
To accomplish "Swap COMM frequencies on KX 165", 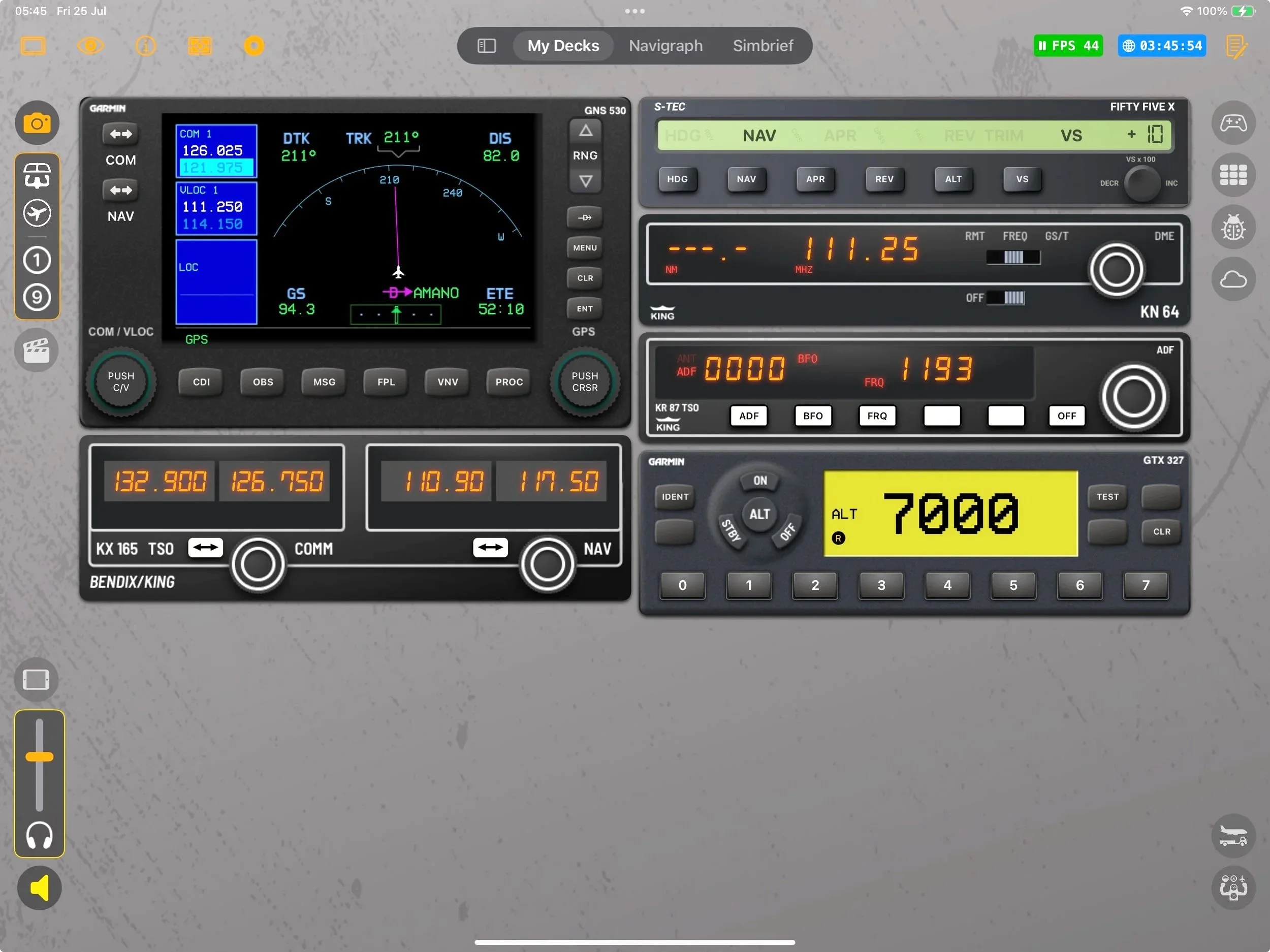I will coord(205,548).
